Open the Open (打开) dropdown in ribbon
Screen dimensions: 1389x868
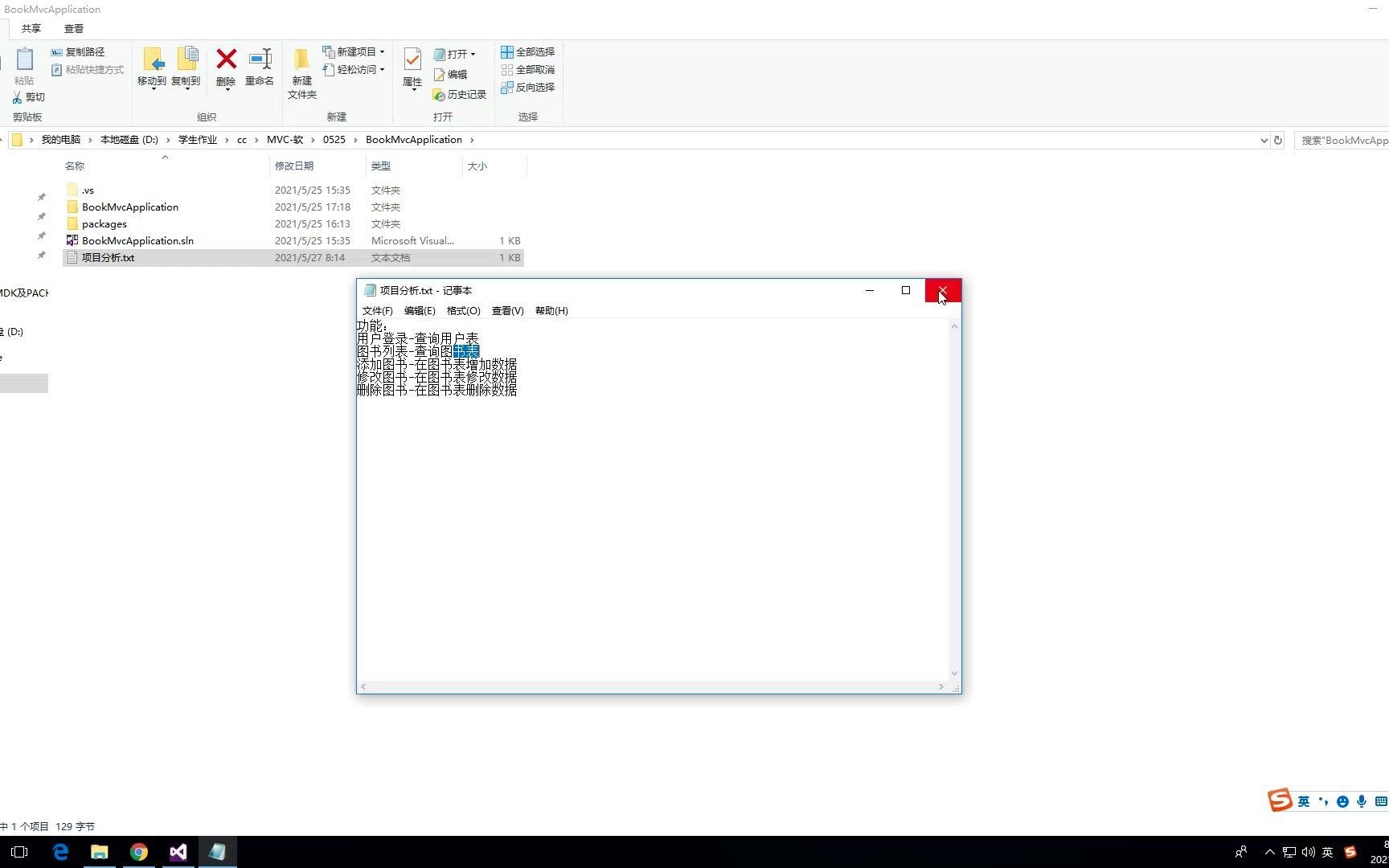pos(455,55)
